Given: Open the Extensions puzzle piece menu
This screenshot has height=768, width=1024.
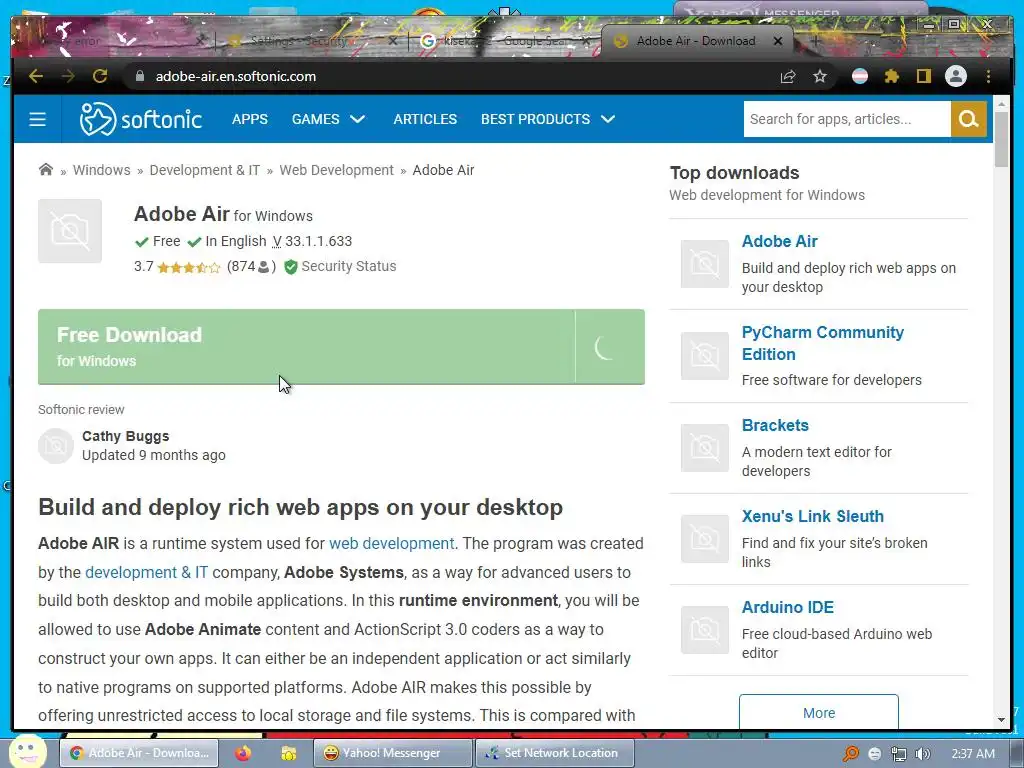Looking at the screenshot, I should [891, 76].
